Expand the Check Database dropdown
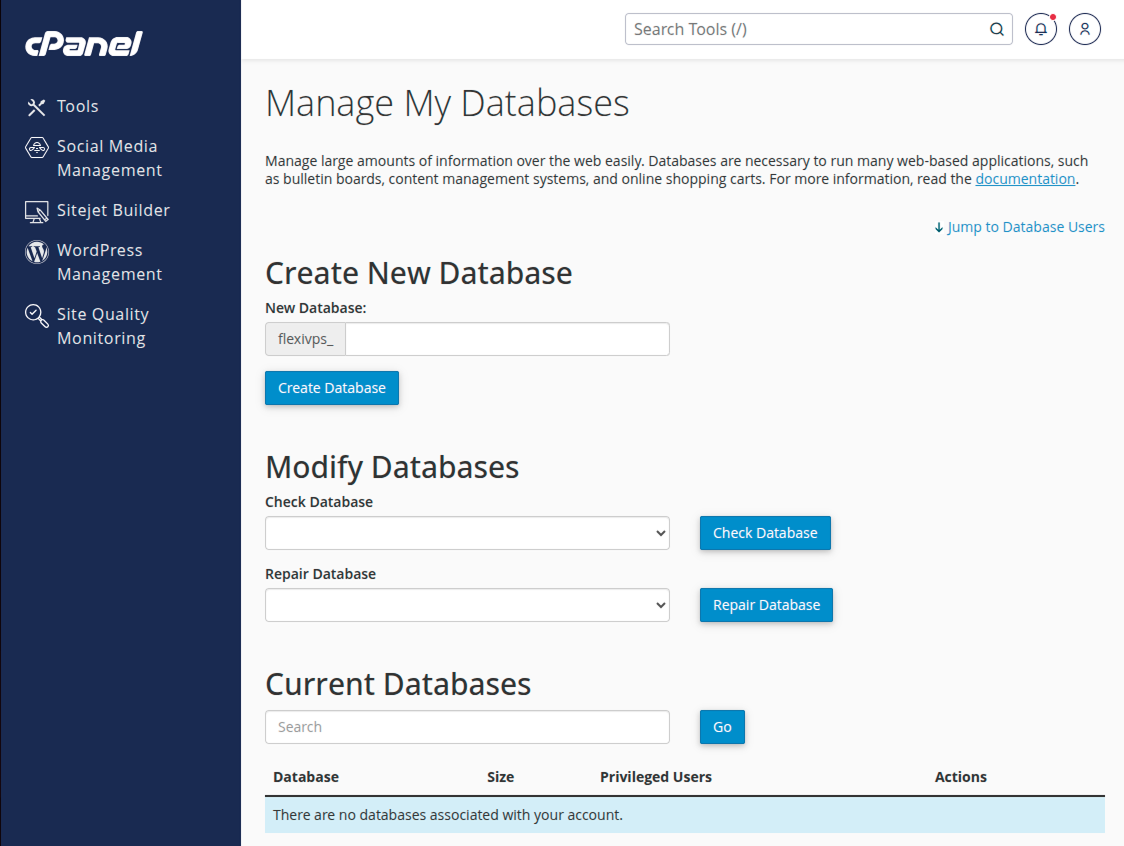This screenshot has height=846, width=1124. point(467,533)
